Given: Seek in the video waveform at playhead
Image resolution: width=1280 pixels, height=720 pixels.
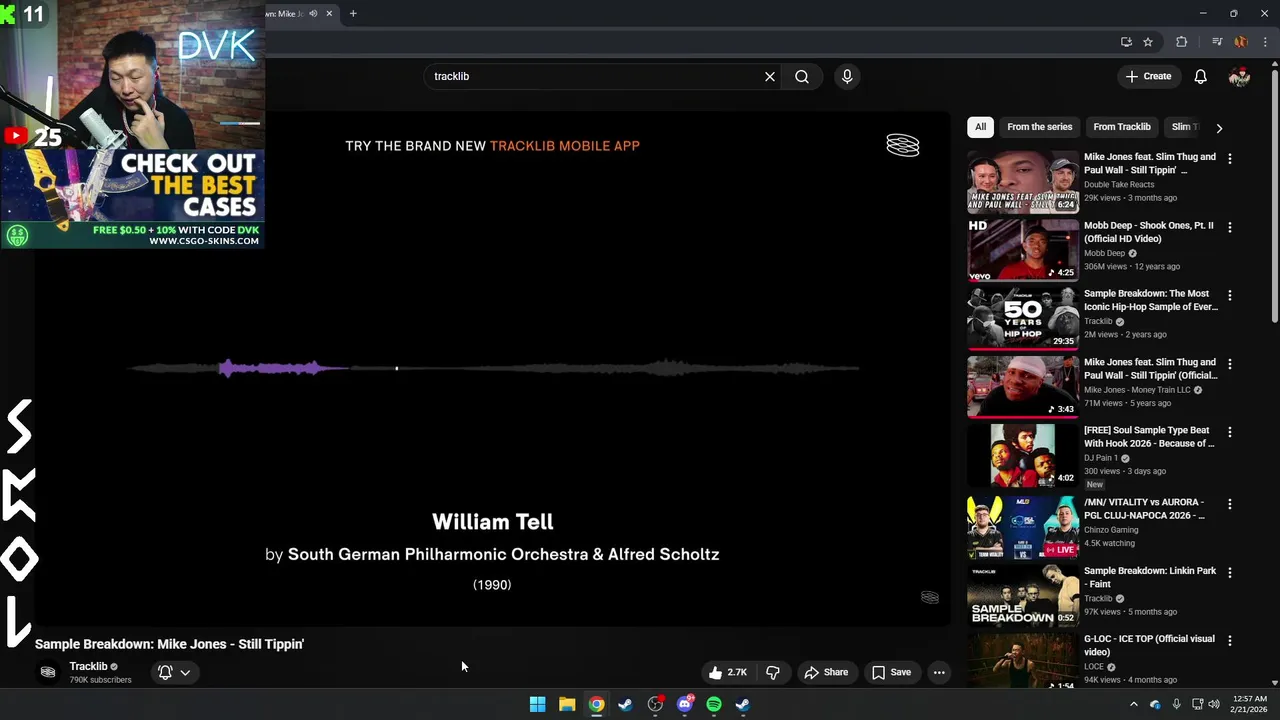Looking at the screenshot, I should 397,369.
